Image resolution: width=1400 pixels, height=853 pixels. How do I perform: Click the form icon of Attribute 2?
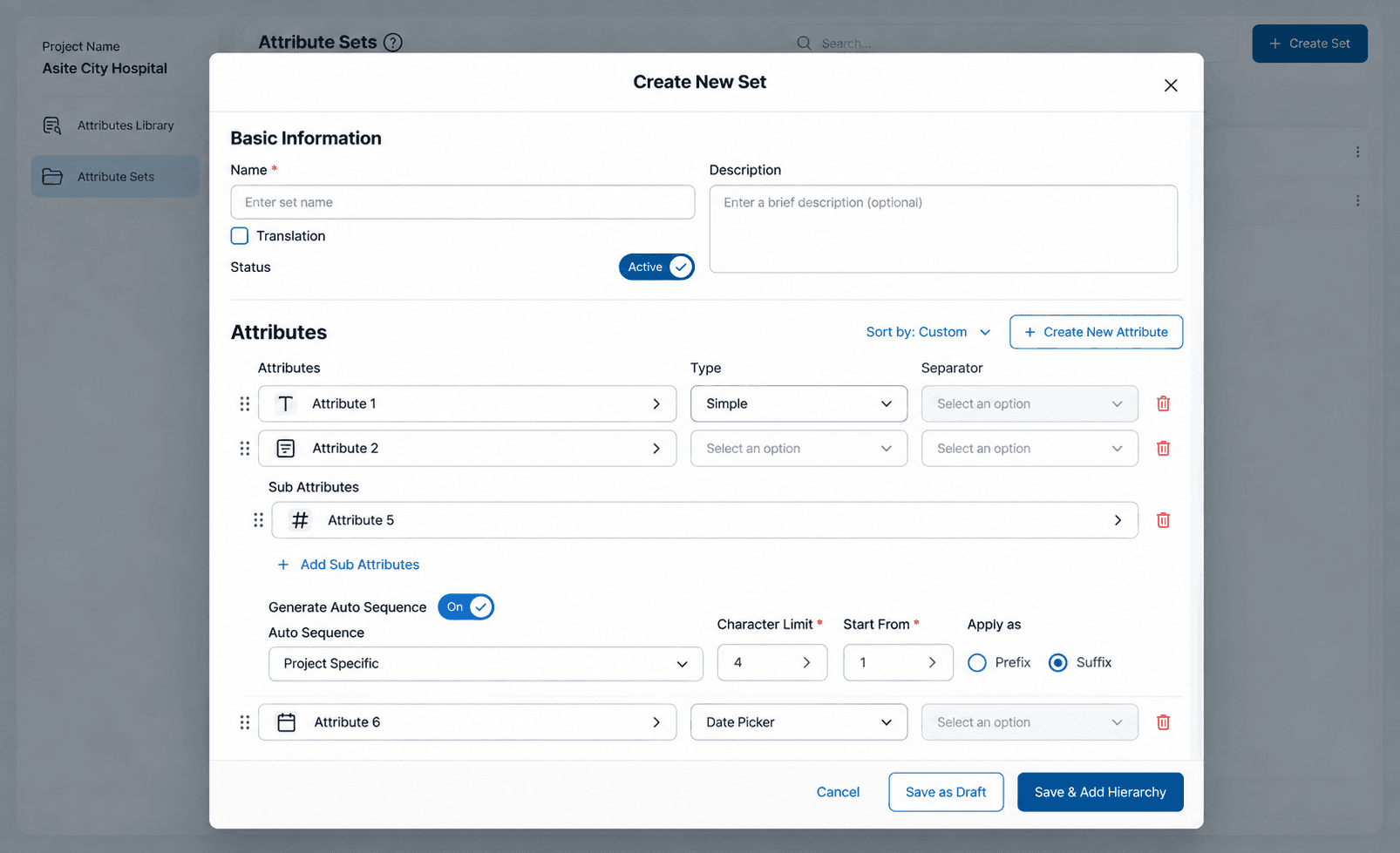[285, 448]
